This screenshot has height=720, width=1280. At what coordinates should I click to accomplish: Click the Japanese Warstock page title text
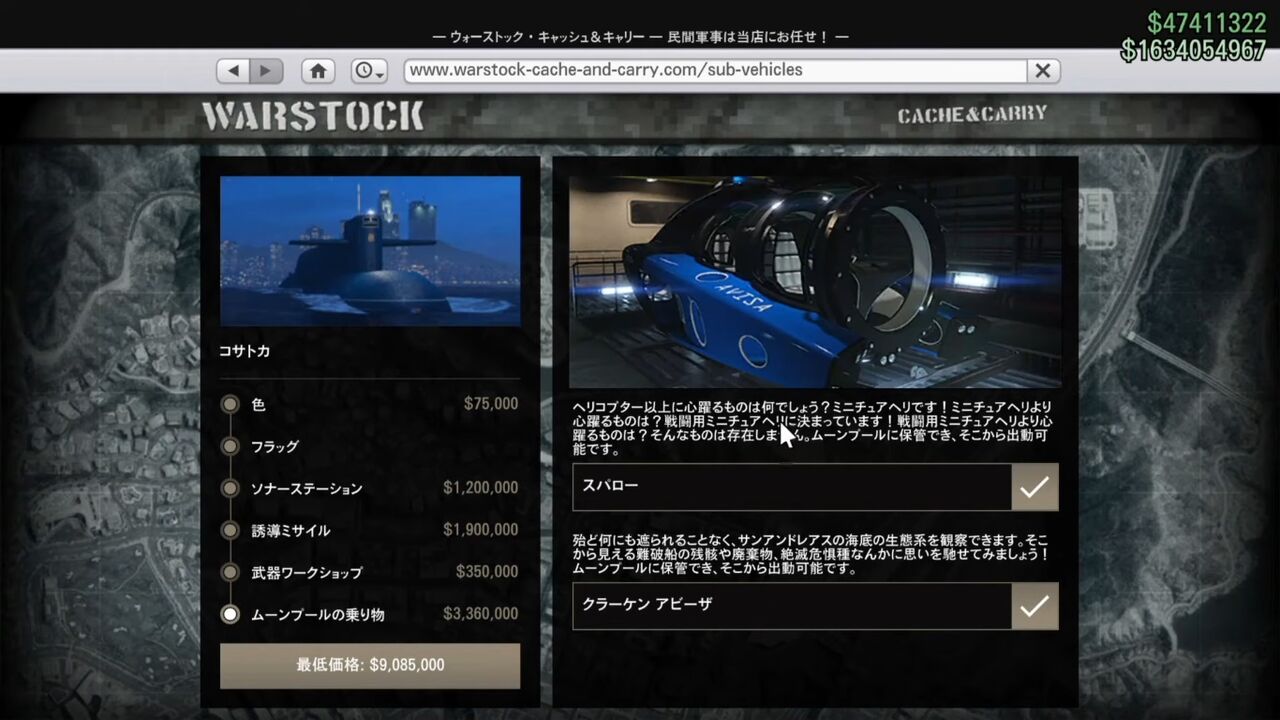(640, 37)
